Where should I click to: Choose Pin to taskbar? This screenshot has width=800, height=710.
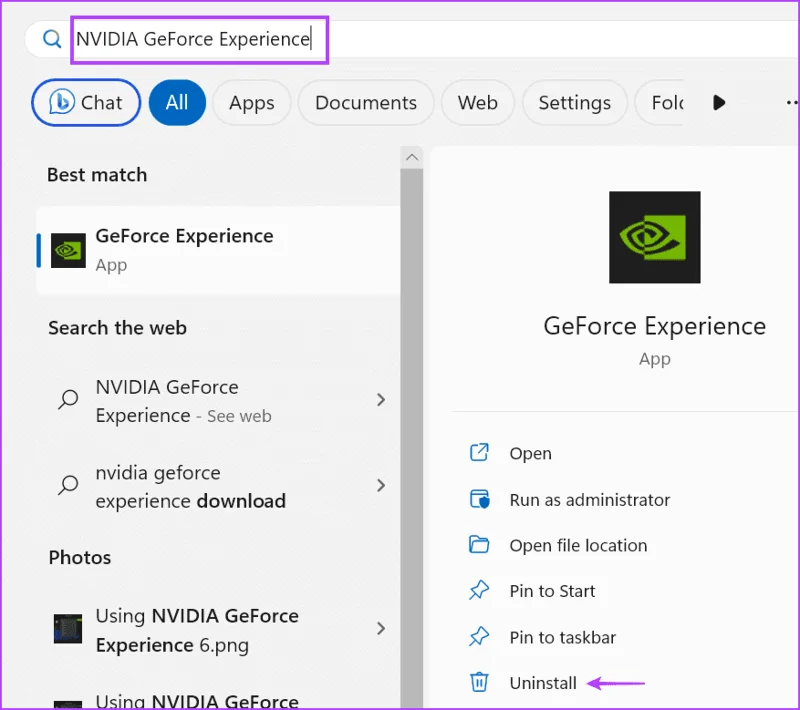click(x=562, y=638)
